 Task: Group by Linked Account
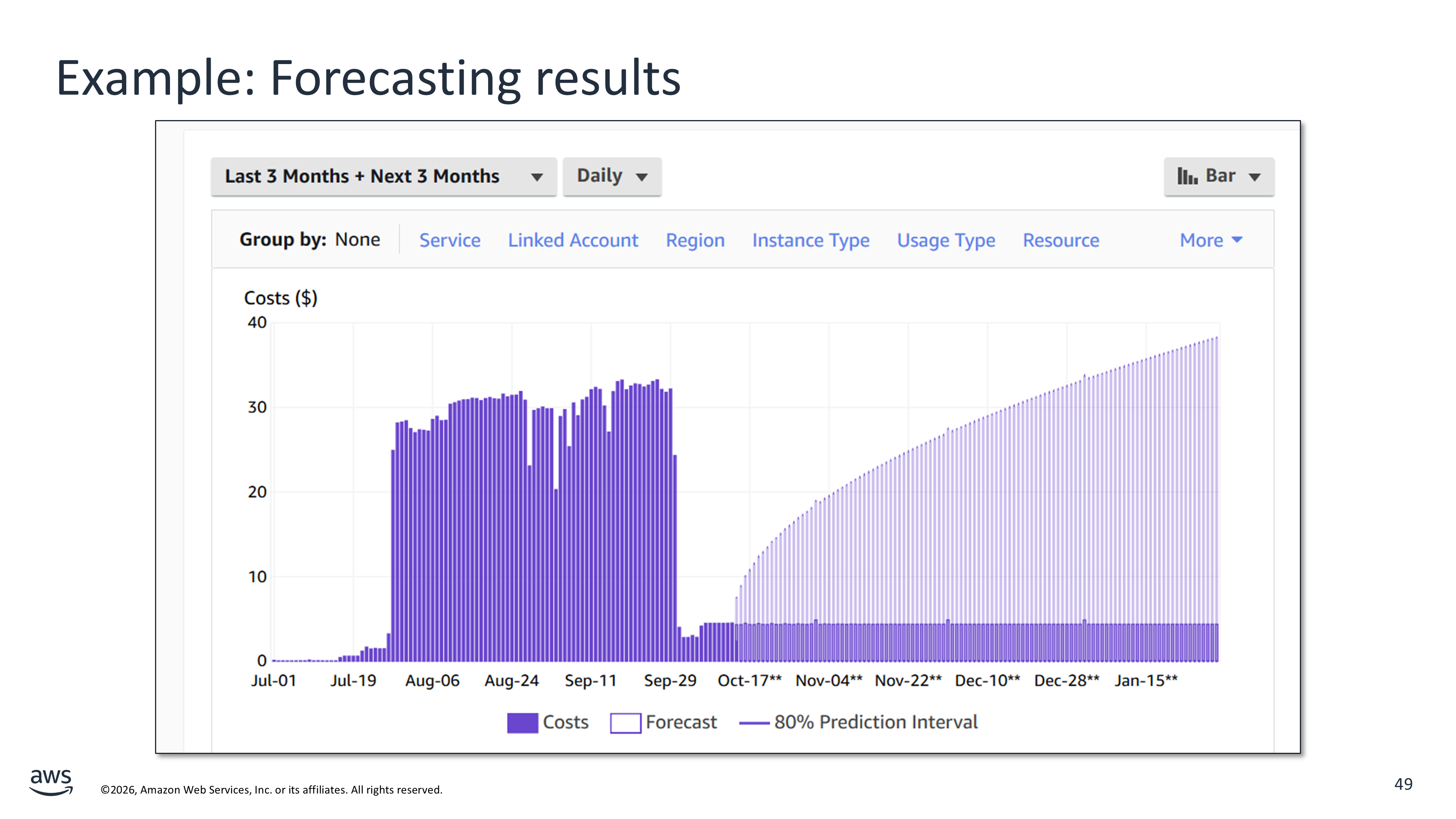point(573,240)
